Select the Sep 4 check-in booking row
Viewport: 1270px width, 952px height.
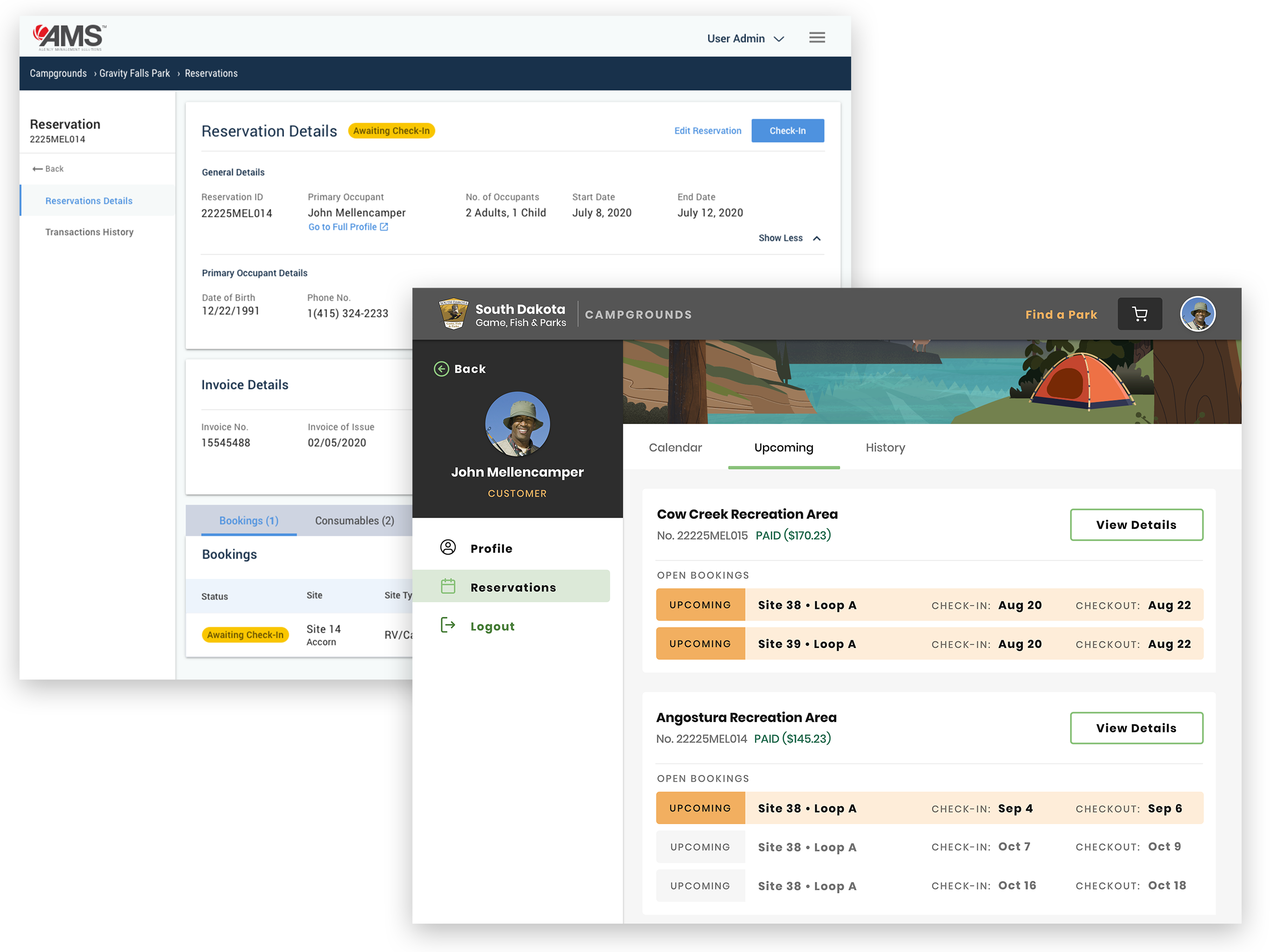coord(930,808)
